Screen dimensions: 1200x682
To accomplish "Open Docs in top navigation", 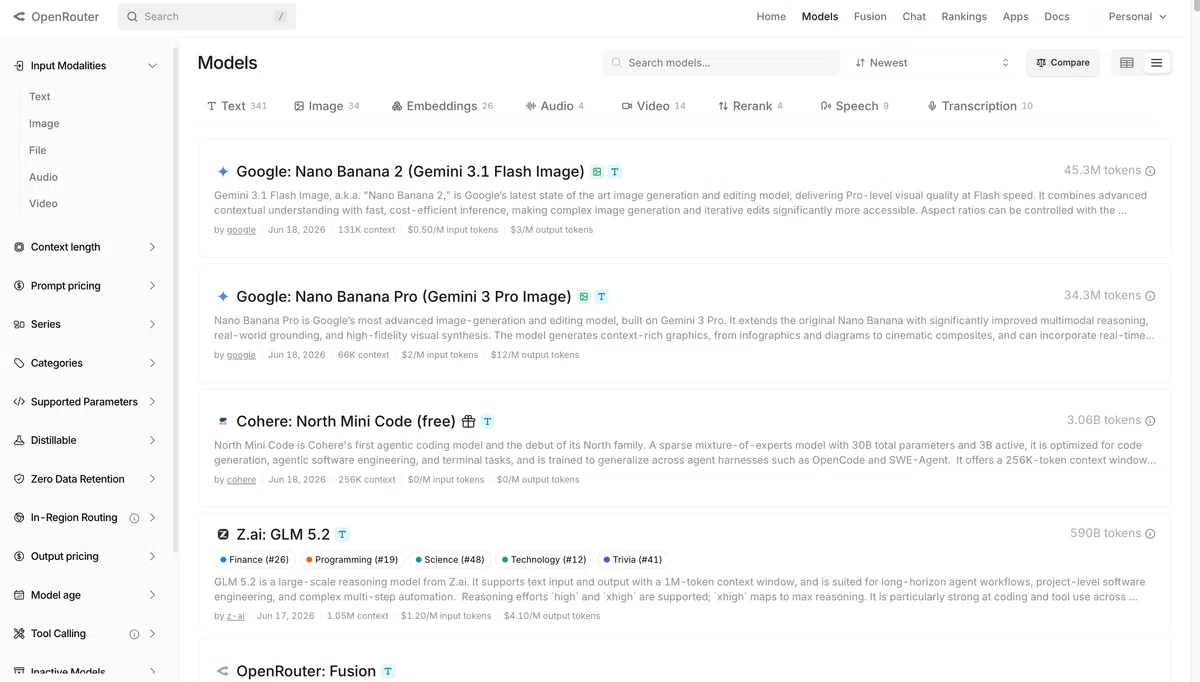I will click(x=1057, y=17).
